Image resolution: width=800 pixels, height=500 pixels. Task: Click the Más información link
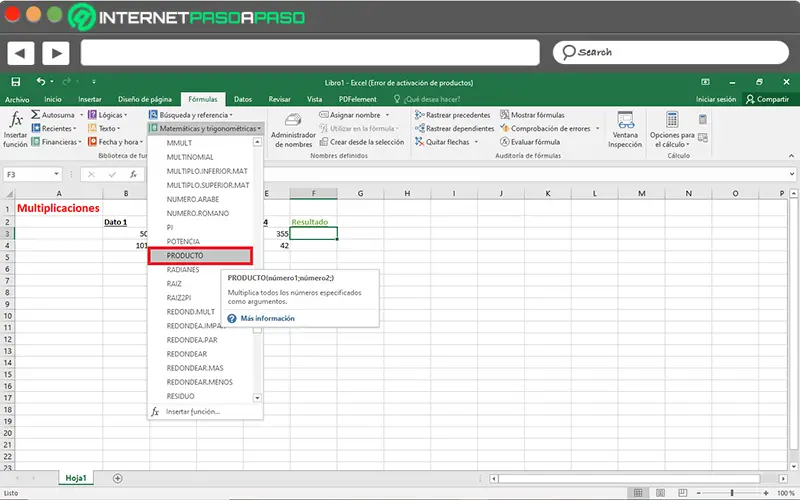[x=267, y=318]
